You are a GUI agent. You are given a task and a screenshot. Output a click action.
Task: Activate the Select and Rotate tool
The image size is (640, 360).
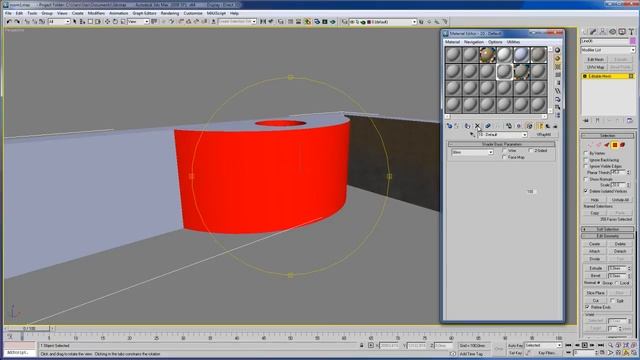[115, 22]
